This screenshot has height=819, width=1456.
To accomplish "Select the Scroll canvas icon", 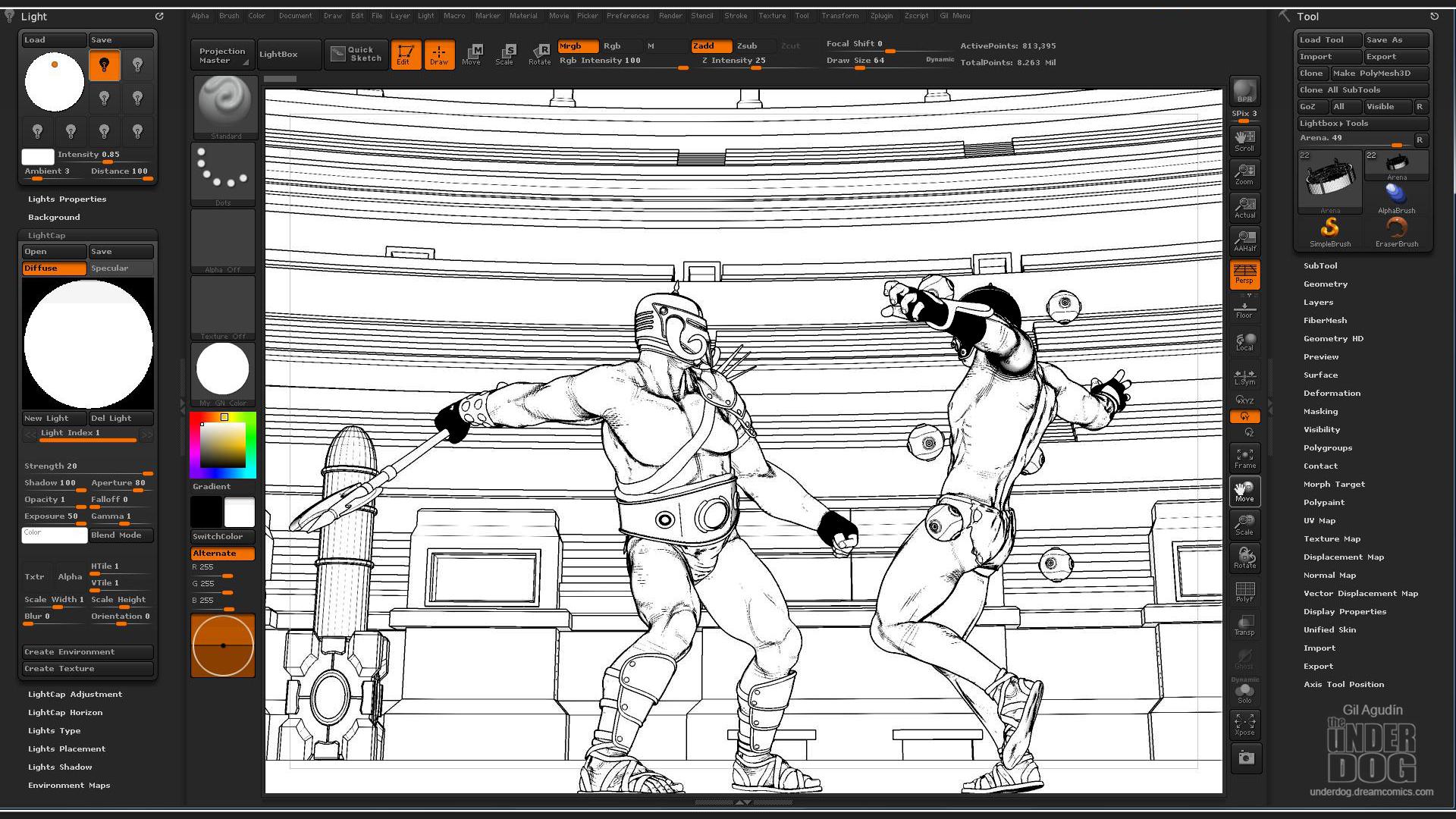I will point(1244,140).
